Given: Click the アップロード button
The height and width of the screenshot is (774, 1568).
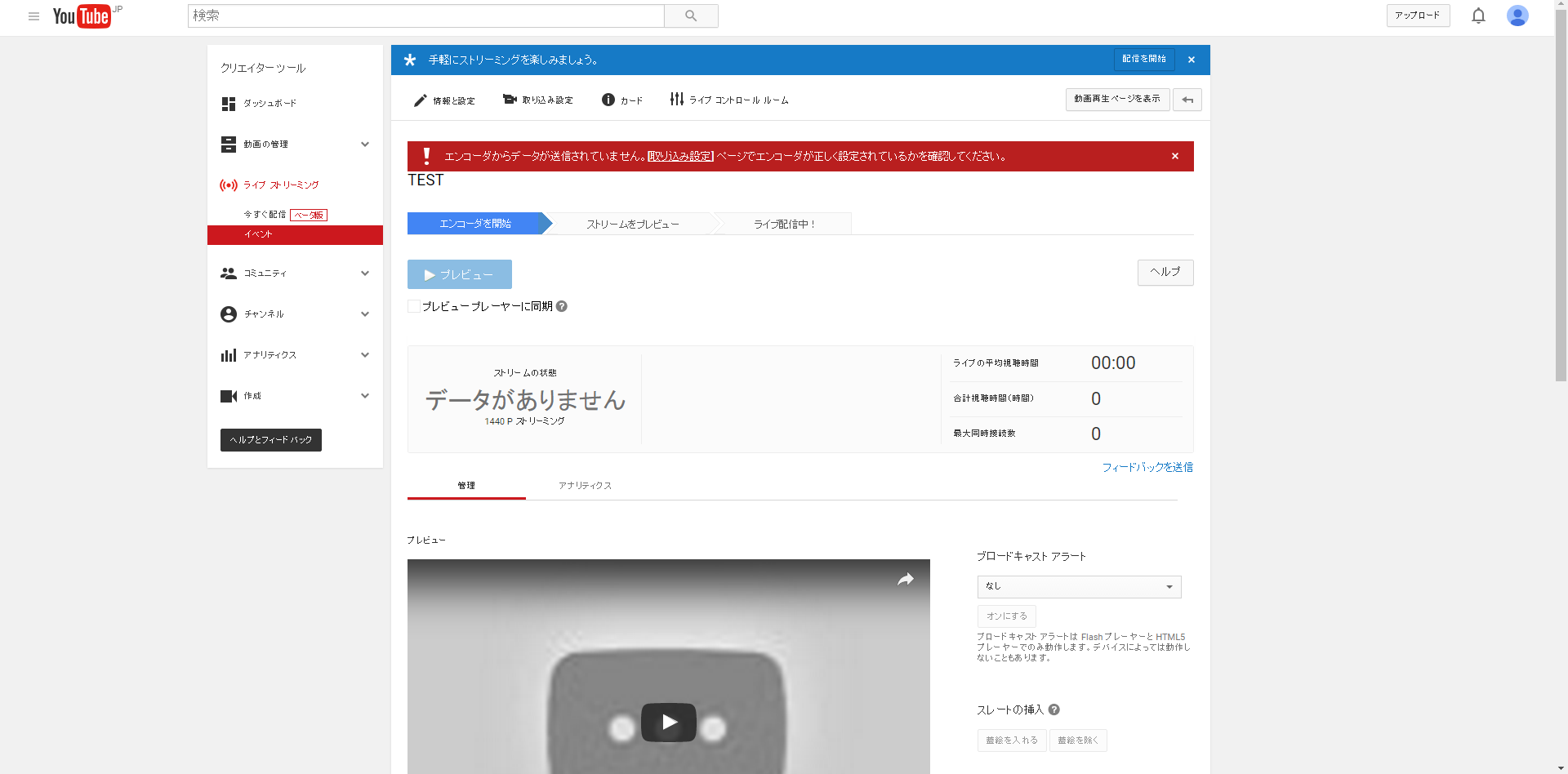Looking at the screenshot, I should (1418, 16).
